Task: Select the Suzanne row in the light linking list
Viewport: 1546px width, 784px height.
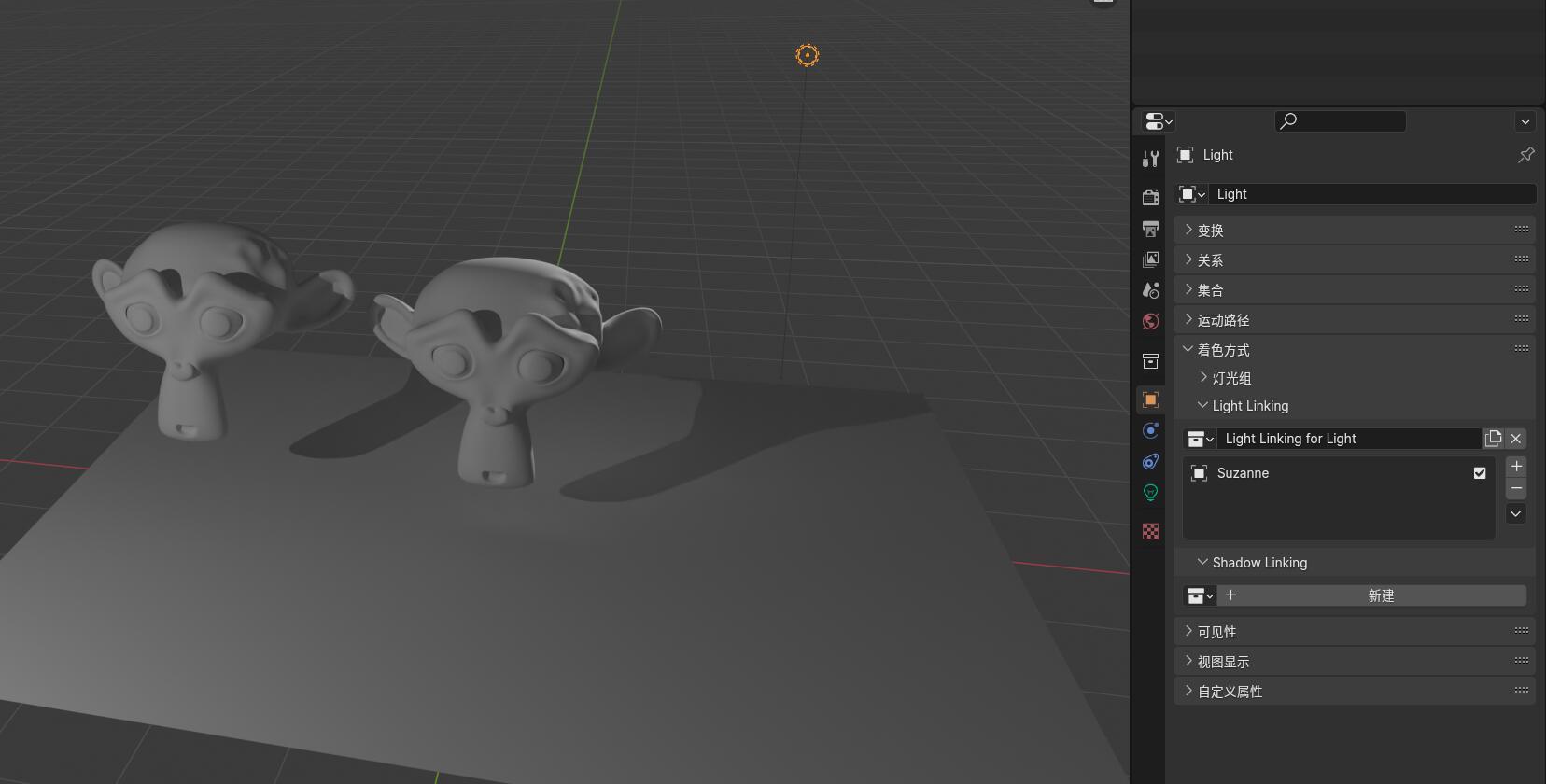Action: tap(1339, 473)
